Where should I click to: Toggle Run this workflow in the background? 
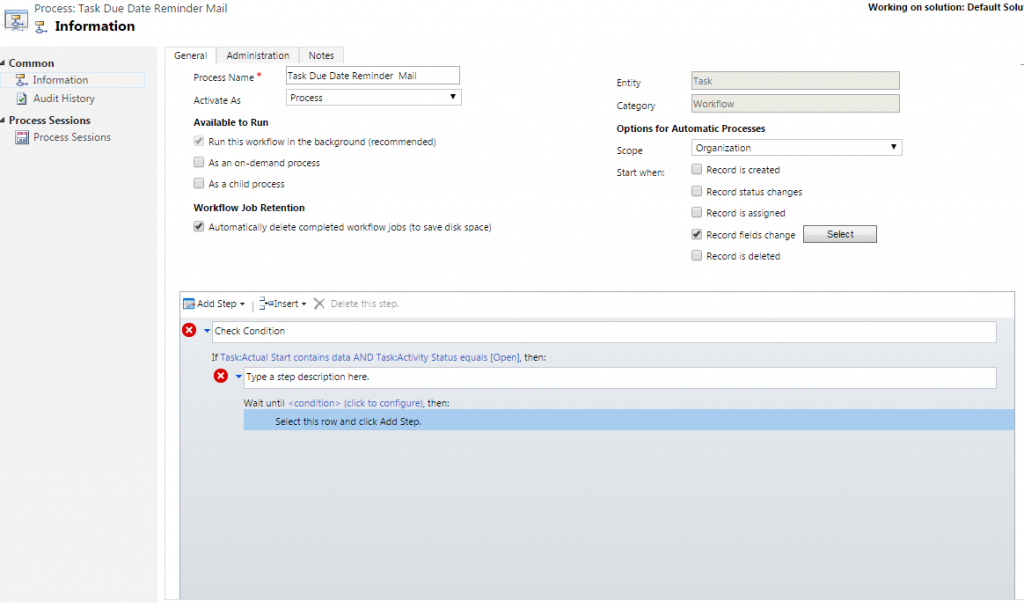coord(199,141)
